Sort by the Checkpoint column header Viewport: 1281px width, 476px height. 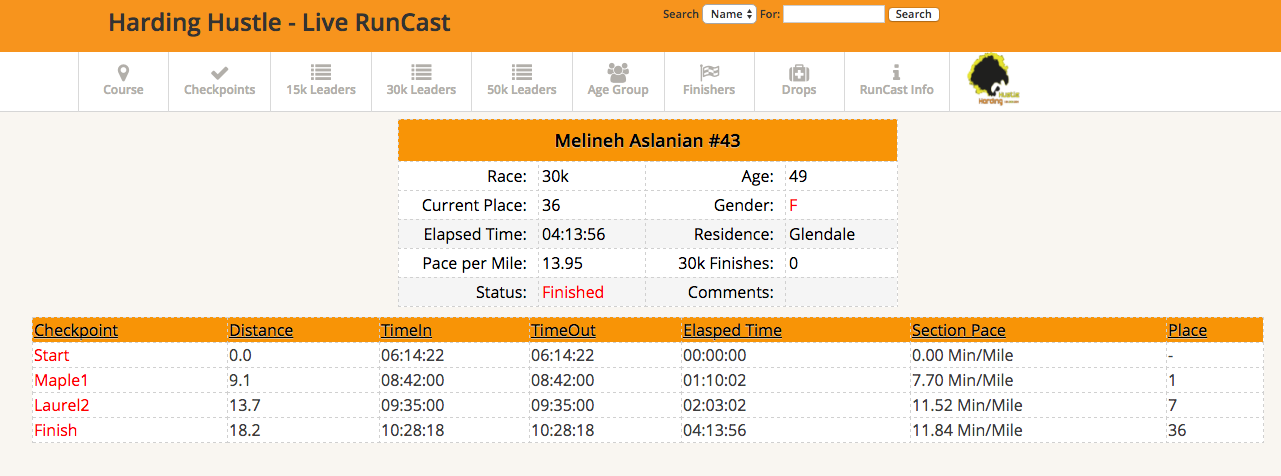point(76,330)
